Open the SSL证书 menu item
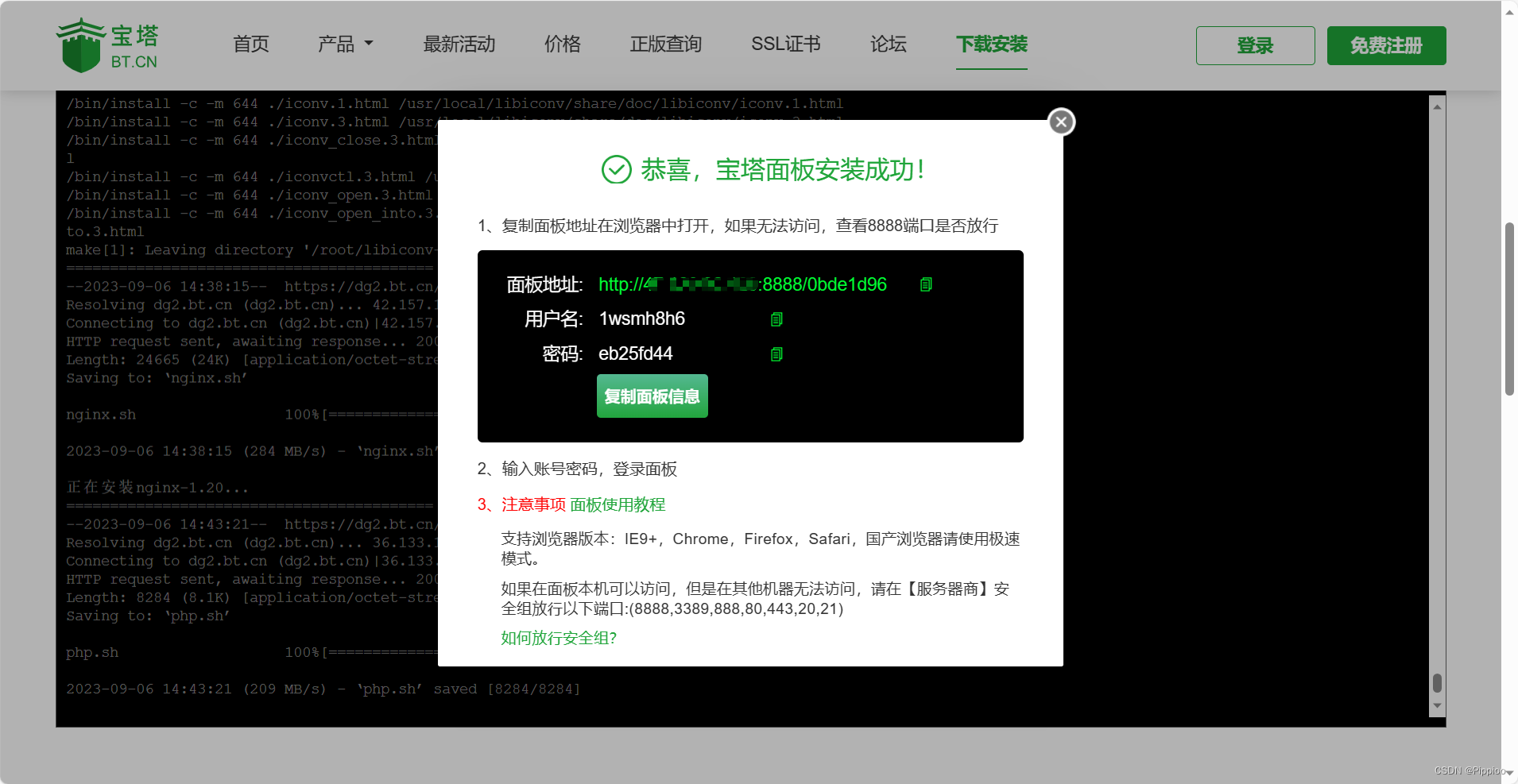 click(785, 44)
